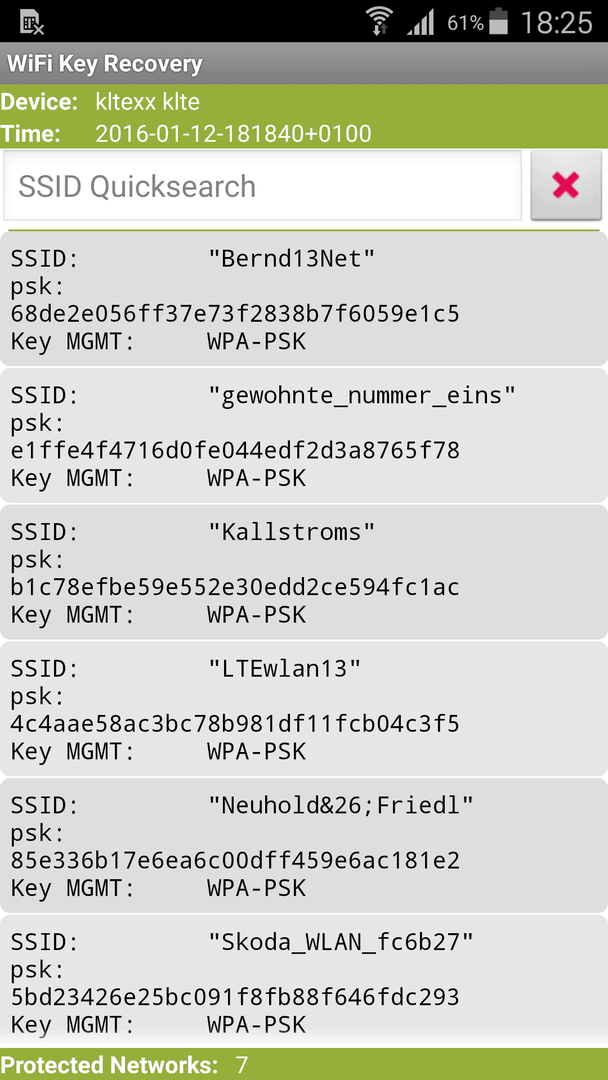Select the LTEwlan13 network entry
This screenshot has width=608, height=1080.
coord(304,708)
